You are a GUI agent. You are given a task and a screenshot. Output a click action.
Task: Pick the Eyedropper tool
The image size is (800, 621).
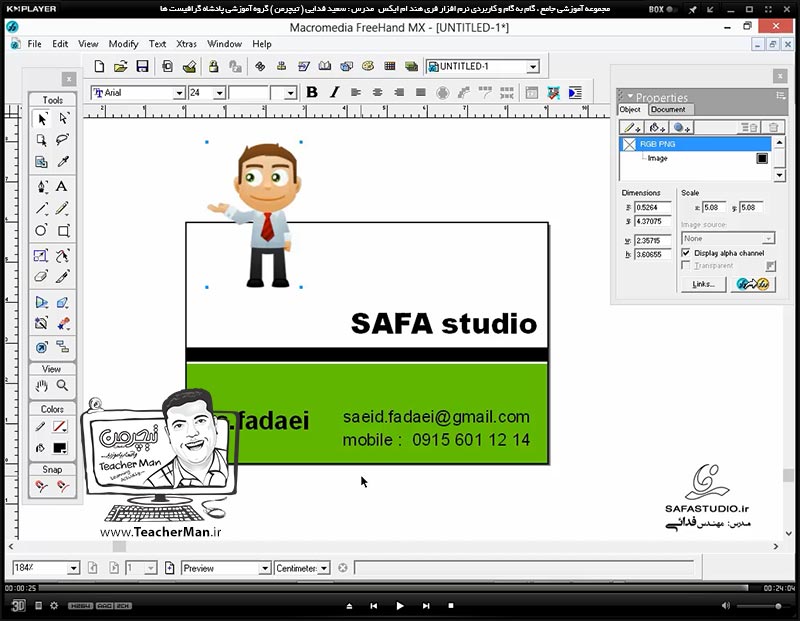(x=63, y=162)
